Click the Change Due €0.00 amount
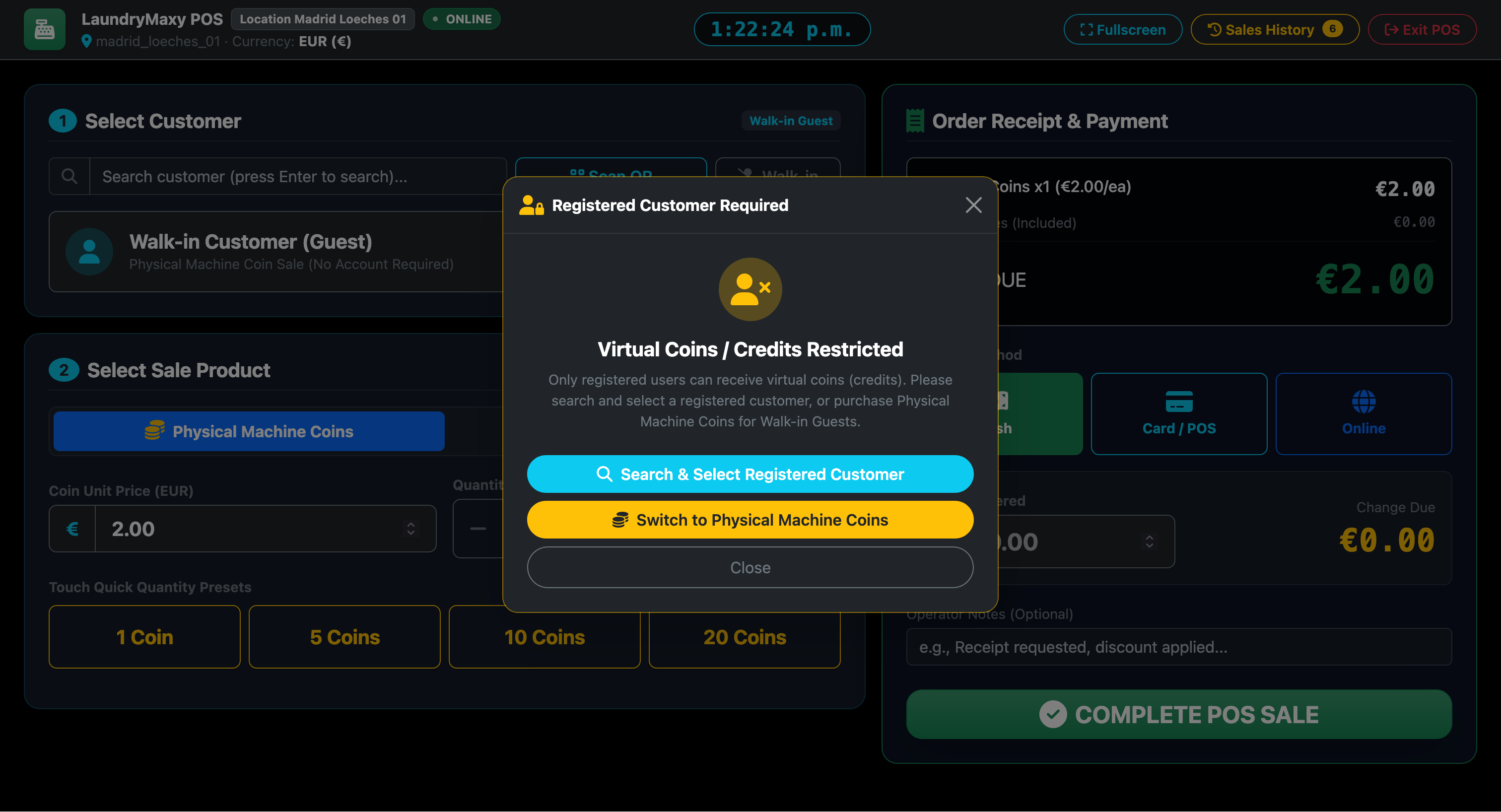The width and height of the screenshot is (1501, 812). coord(1387,540)
